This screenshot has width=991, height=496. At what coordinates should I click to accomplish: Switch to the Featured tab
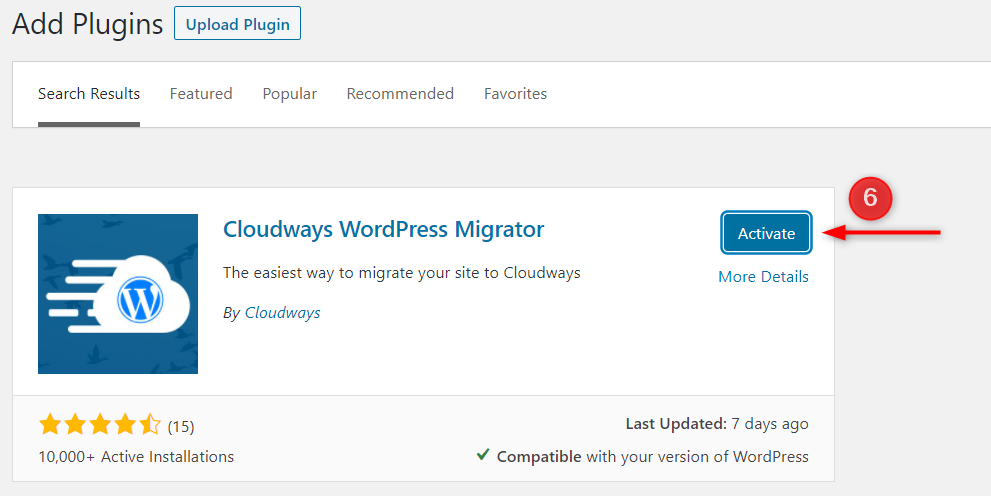(x=201, y=94)
